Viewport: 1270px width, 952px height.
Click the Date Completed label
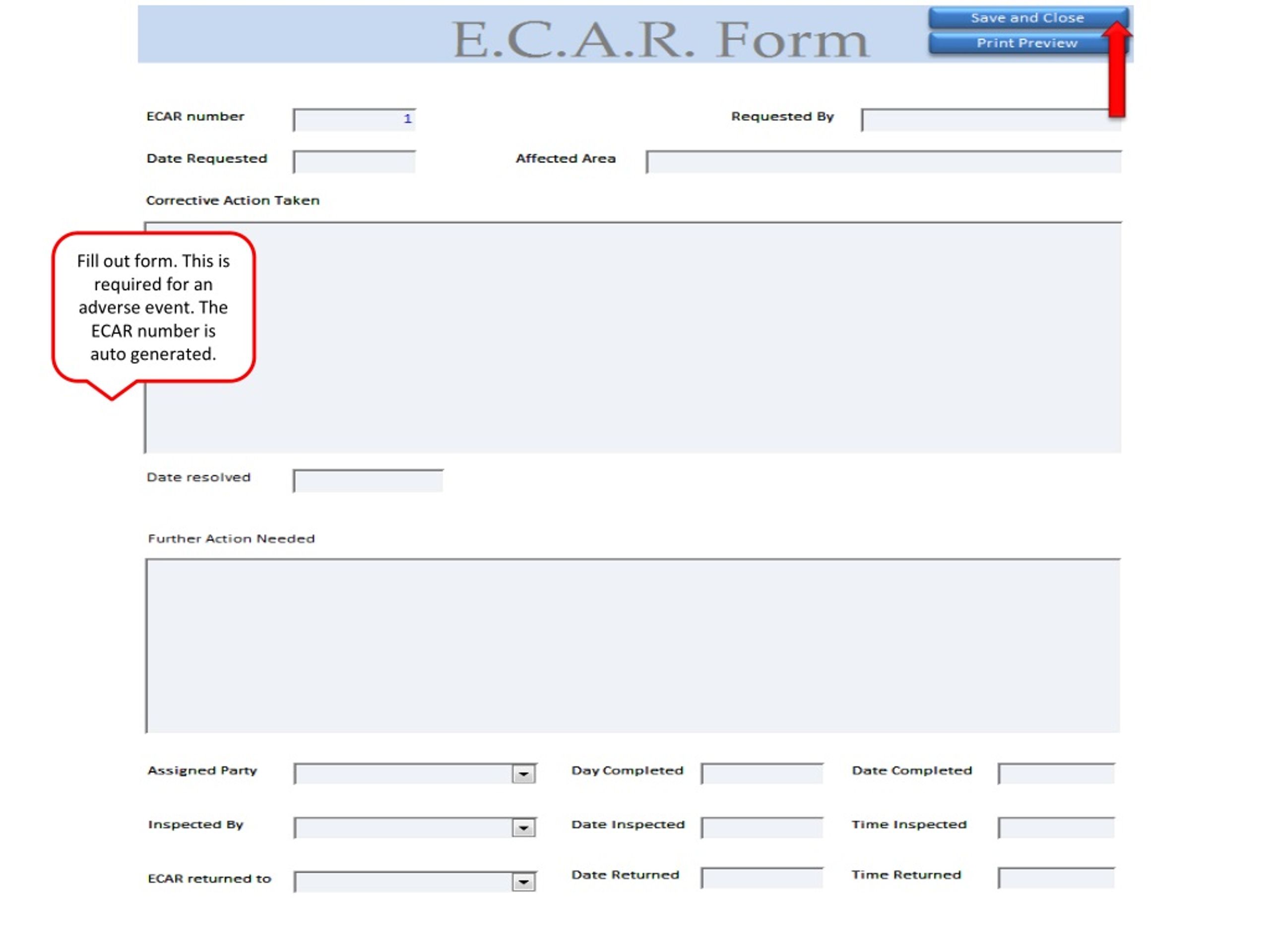912,770
